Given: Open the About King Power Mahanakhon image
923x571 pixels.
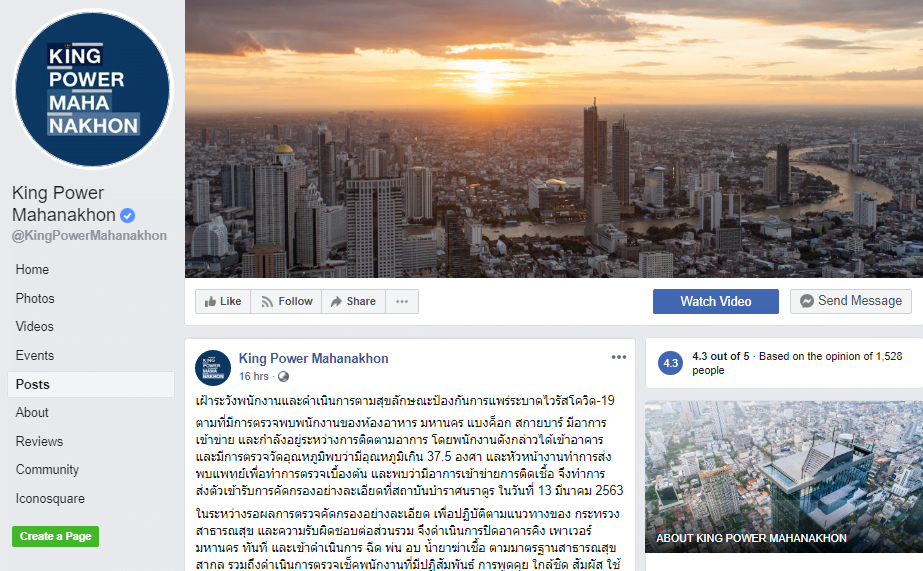Looking at the screenshot, I should [x=783, y=477].
